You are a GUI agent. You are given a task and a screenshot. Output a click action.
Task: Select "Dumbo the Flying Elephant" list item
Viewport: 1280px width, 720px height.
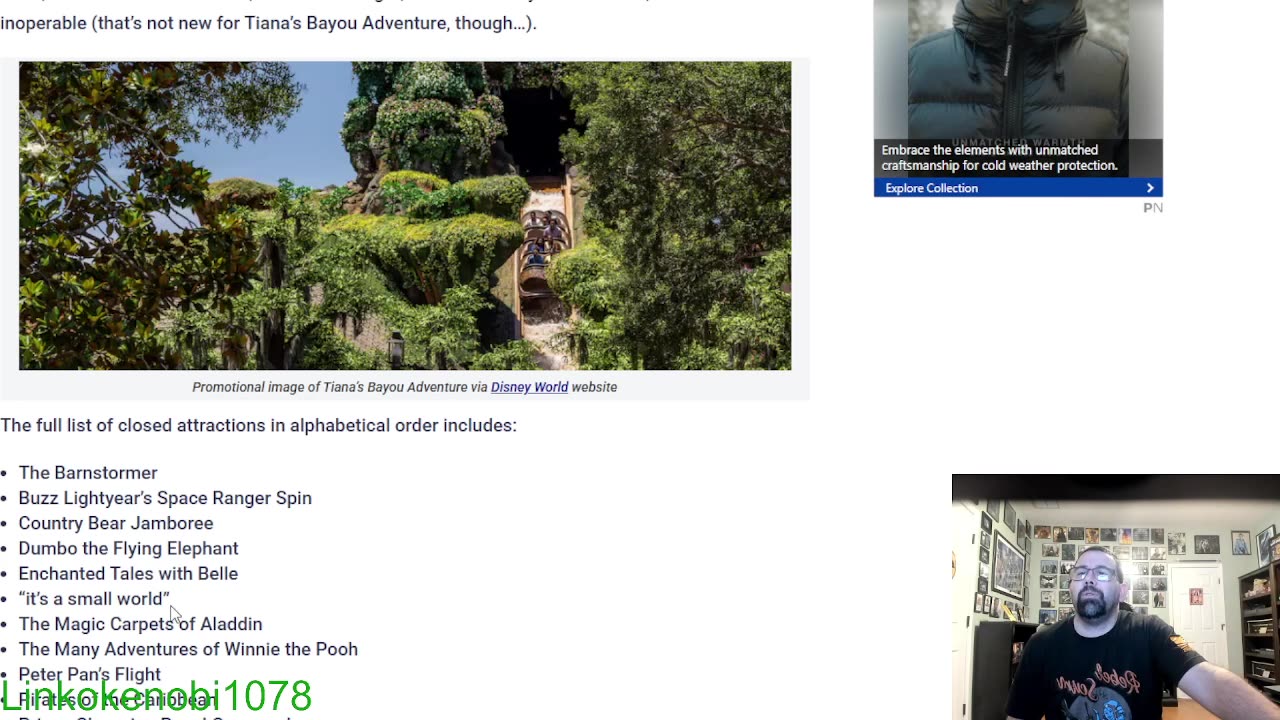[128, 548]
